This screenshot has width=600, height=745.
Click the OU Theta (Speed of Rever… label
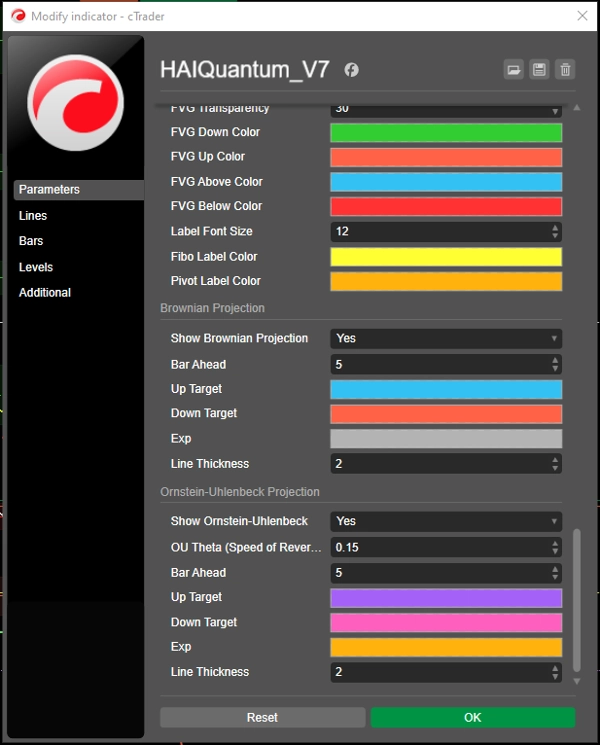tap(246, 547)
